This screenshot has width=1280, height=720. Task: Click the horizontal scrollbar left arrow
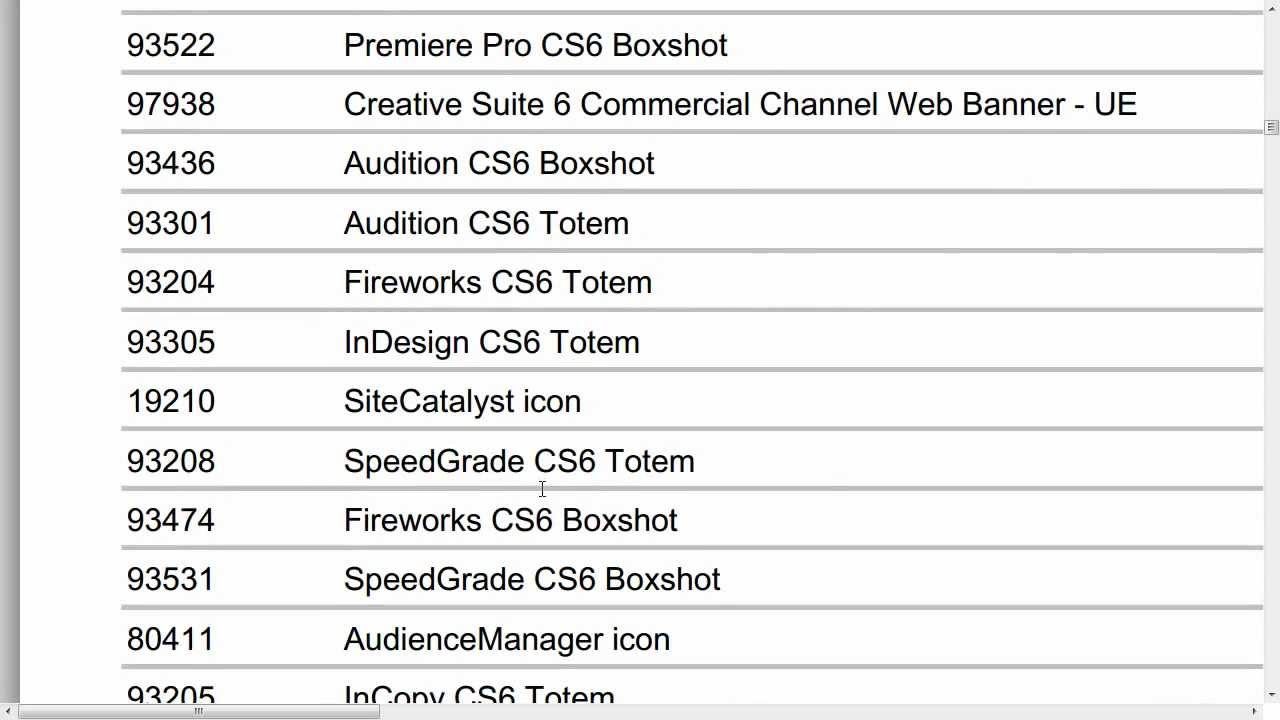tap(8, 711)
